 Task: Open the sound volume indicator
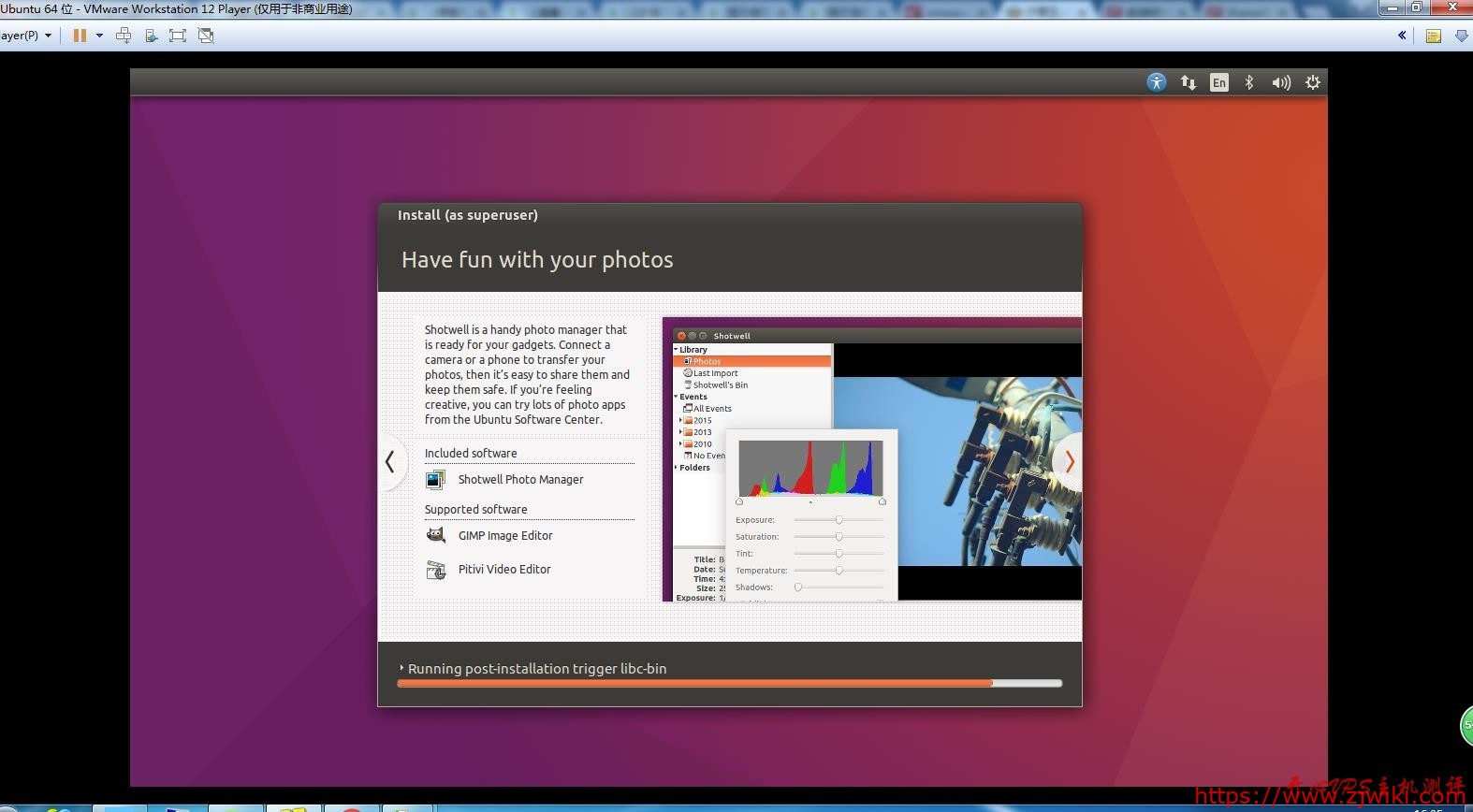pyautogui.click(x=1280, y=82)
